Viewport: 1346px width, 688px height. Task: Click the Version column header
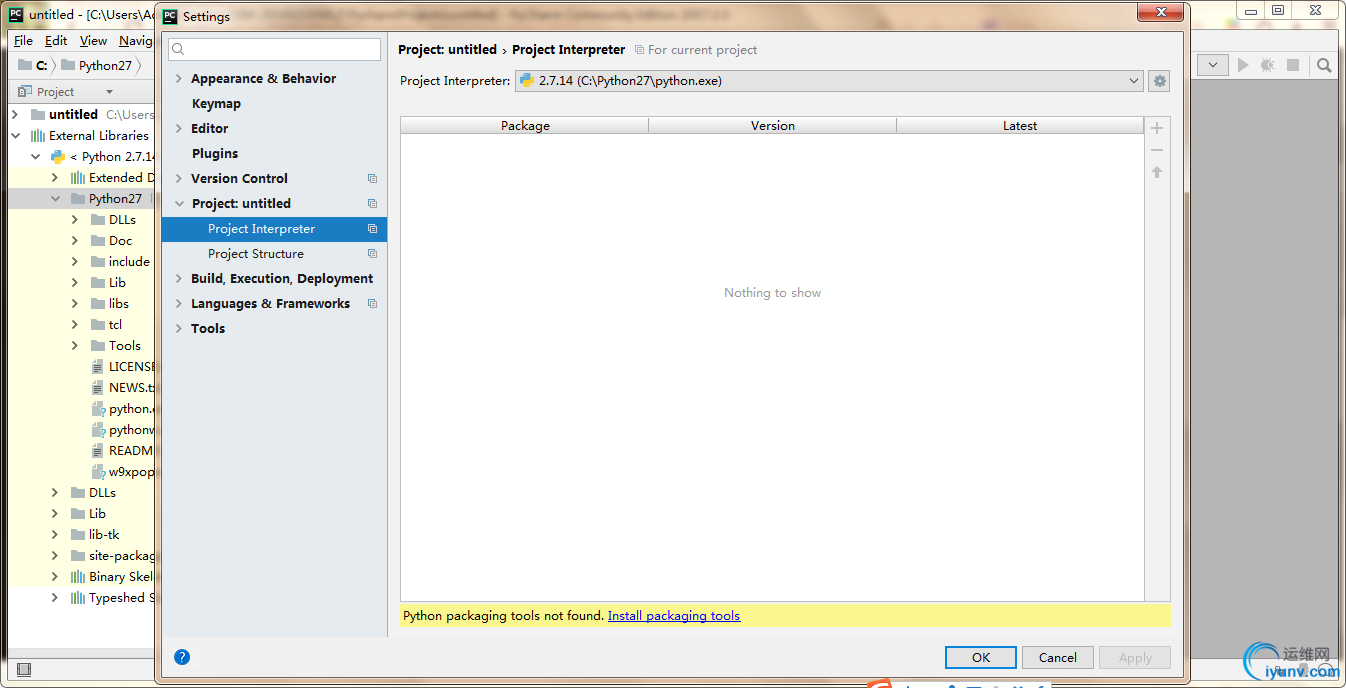tap(773, 126)
